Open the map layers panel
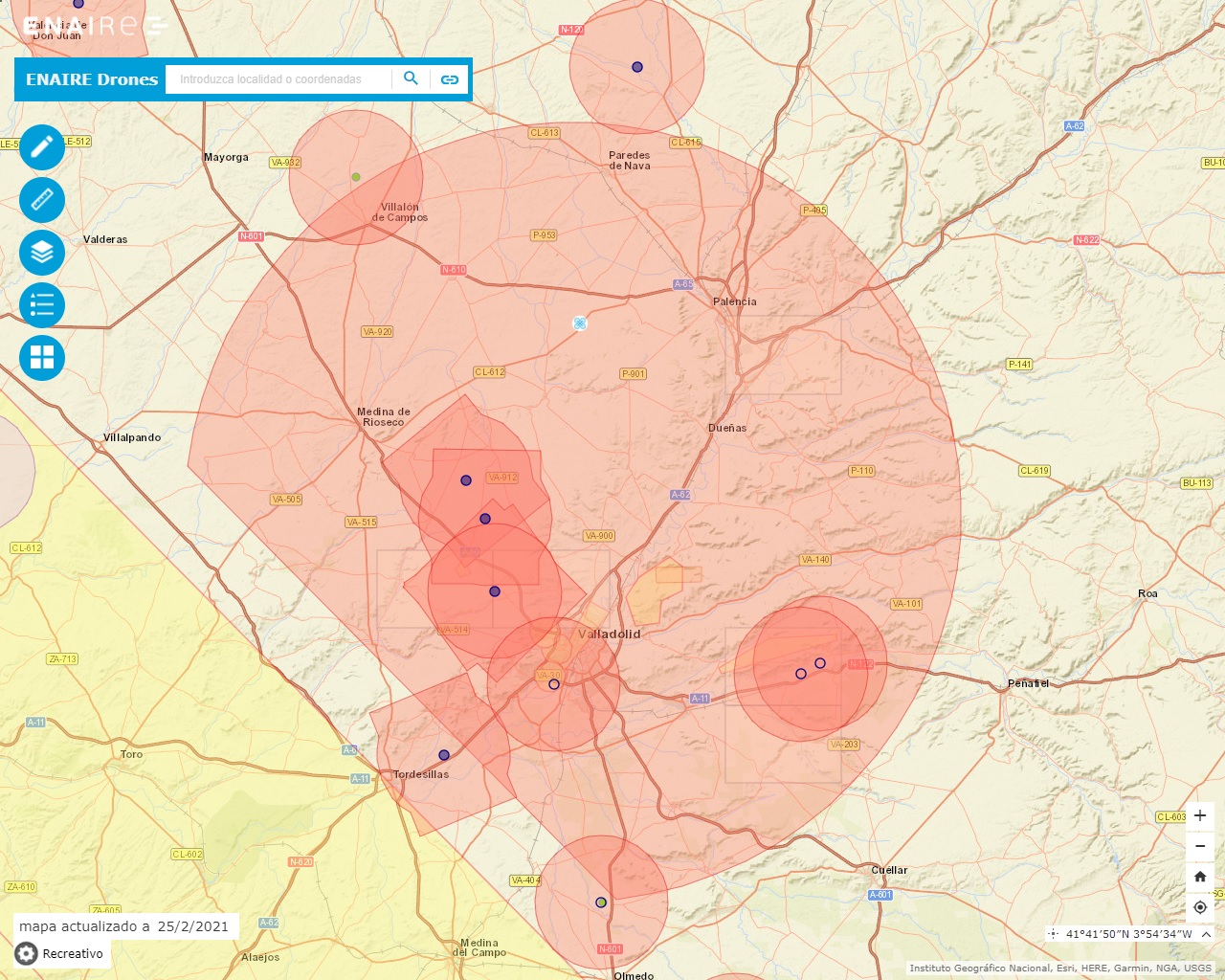Viewport: 1225px width, 980px height. (x=42, y=253)
